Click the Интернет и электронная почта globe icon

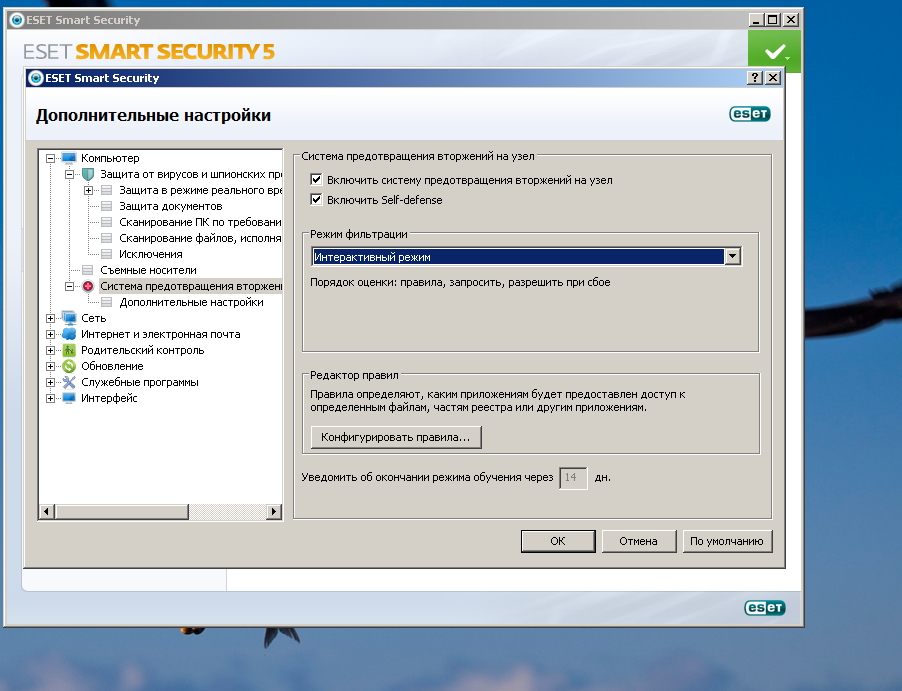[69, 334]
